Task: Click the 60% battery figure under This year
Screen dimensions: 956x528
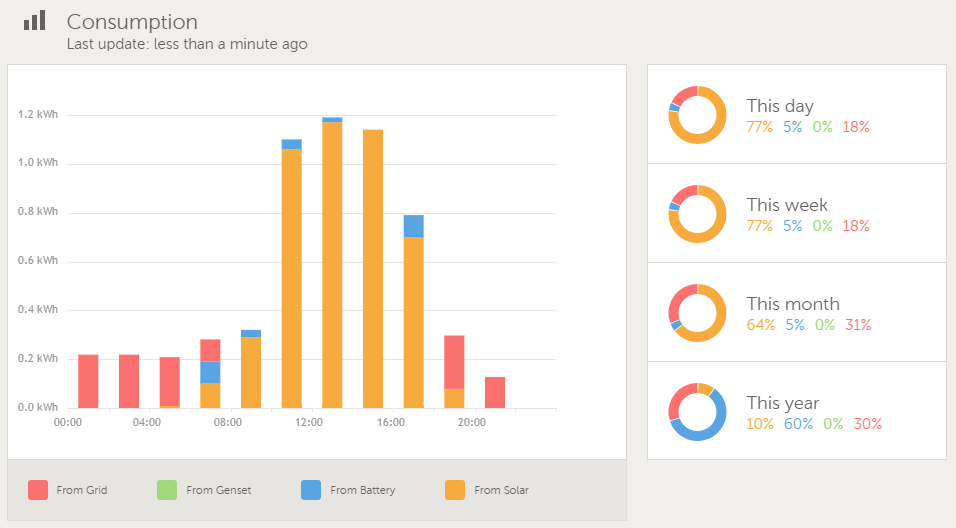Action: 797,424
